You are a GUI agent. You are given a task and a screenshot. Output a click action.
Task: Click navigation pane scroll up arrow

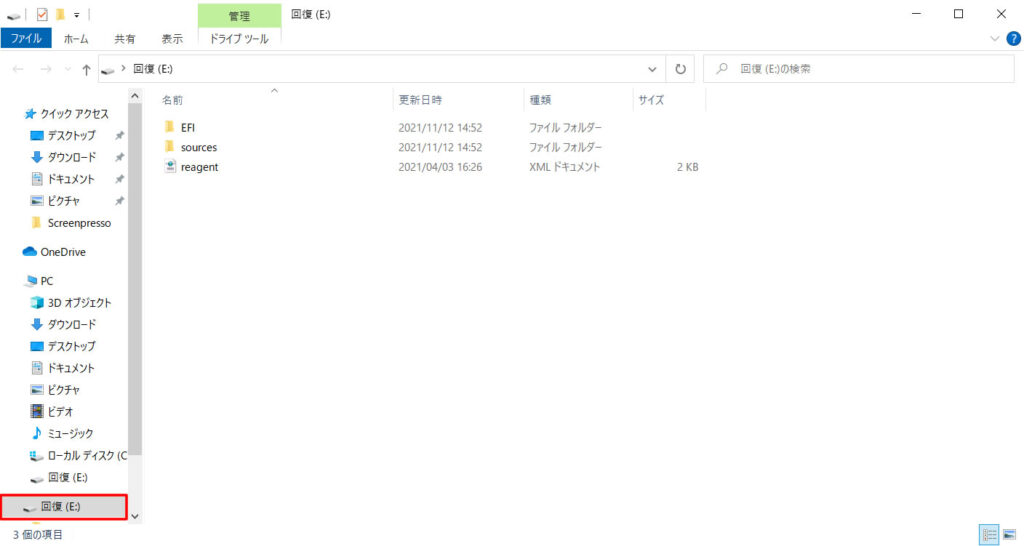[135, 97]
